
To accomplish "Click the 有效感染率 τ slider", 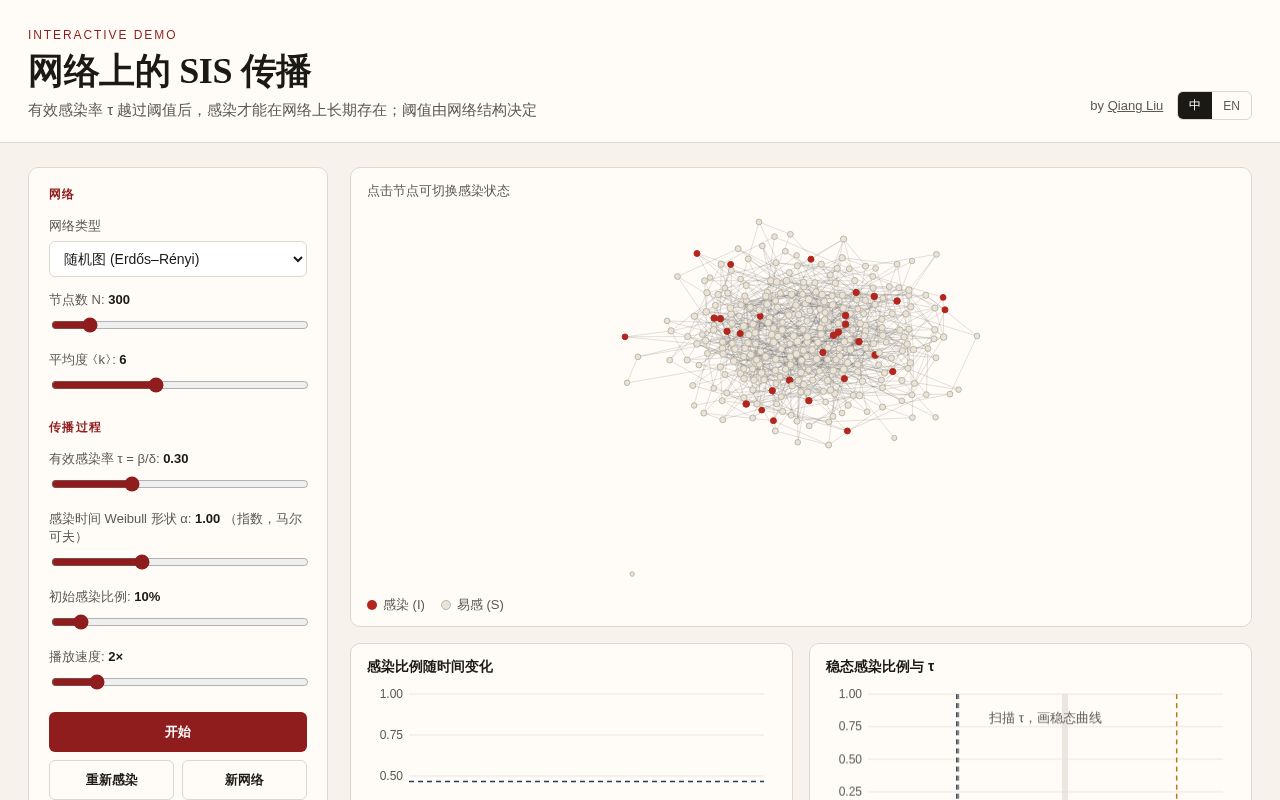I will [x=180, y=484].
